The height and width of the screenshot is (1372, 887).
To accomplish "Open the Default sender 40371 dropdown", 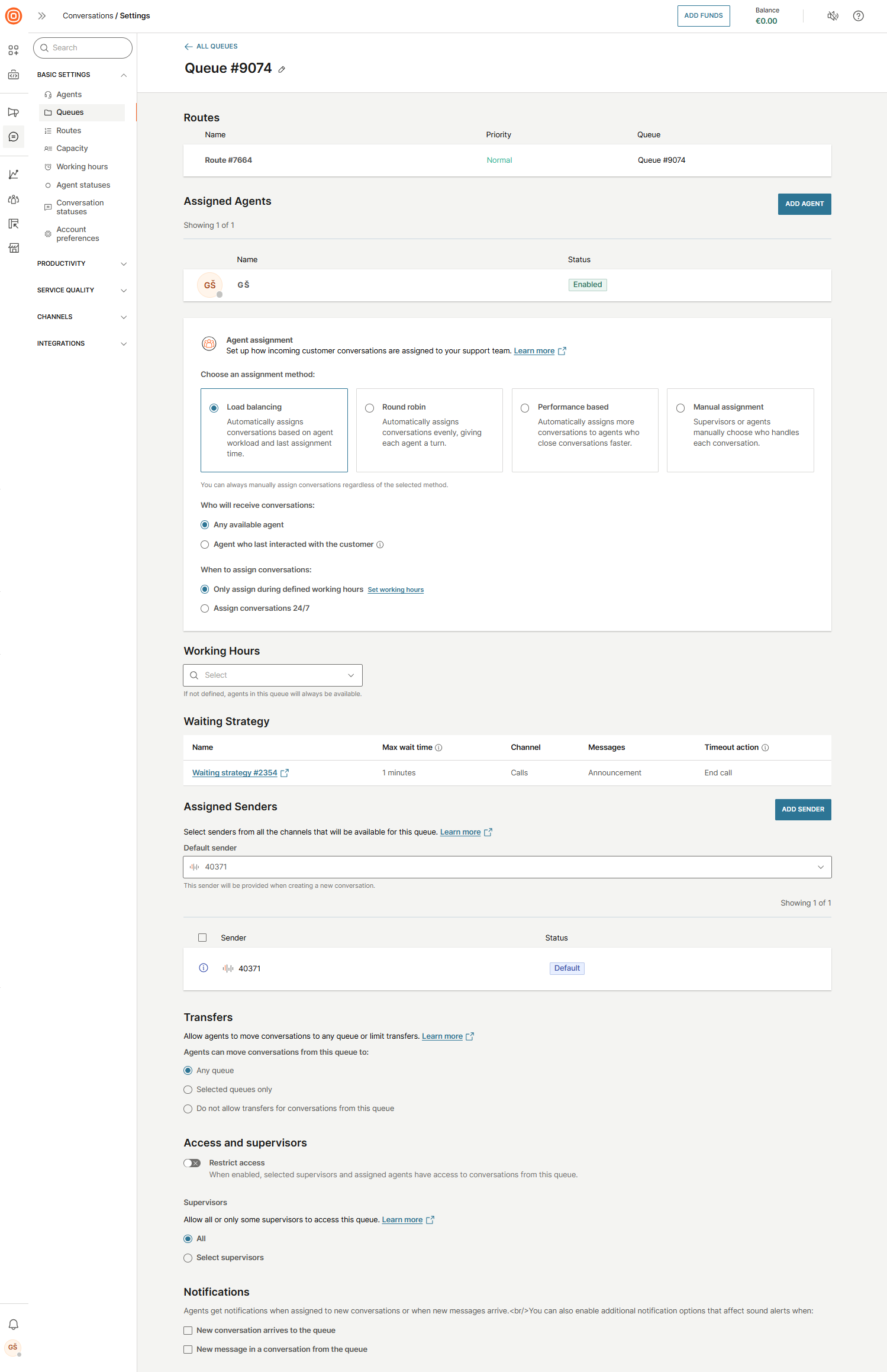I will (507, 867).
